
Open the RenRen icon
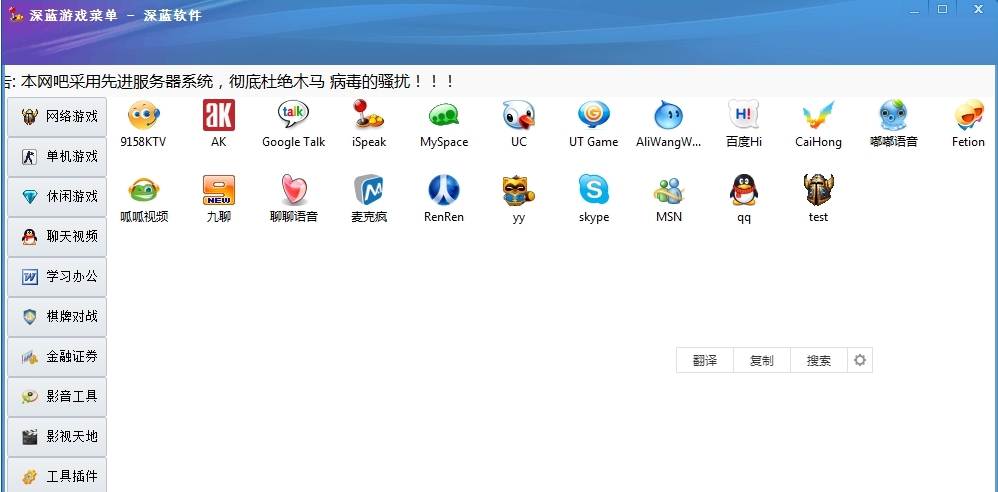coord(444,190)
